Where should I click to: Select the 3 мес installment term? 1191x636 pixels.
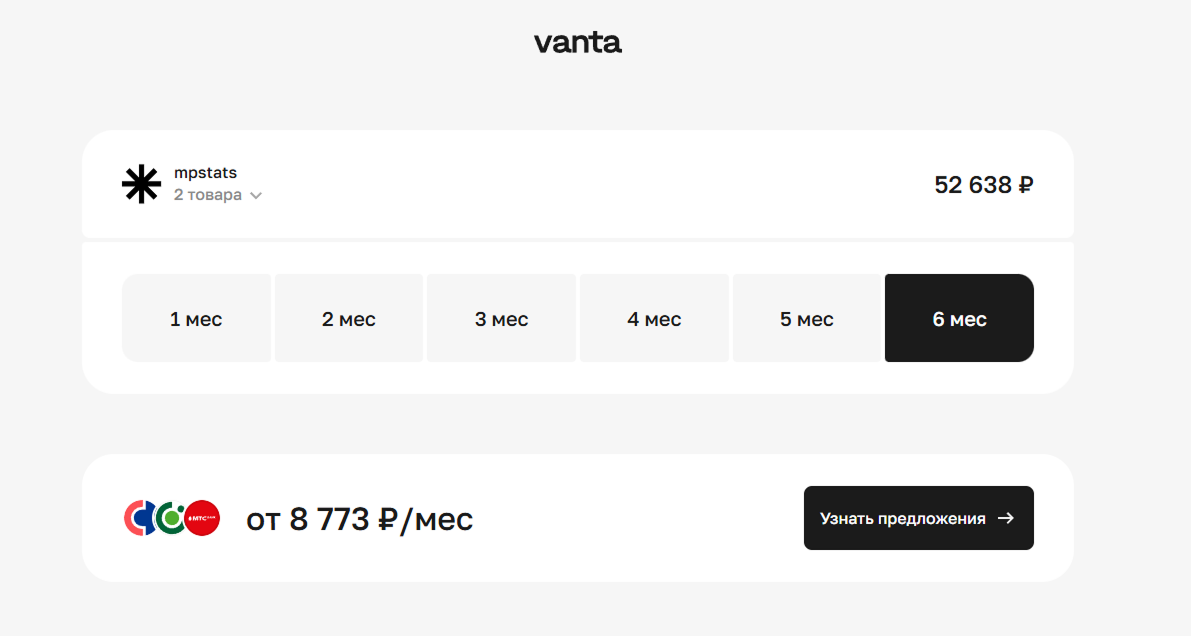point(501,318)
